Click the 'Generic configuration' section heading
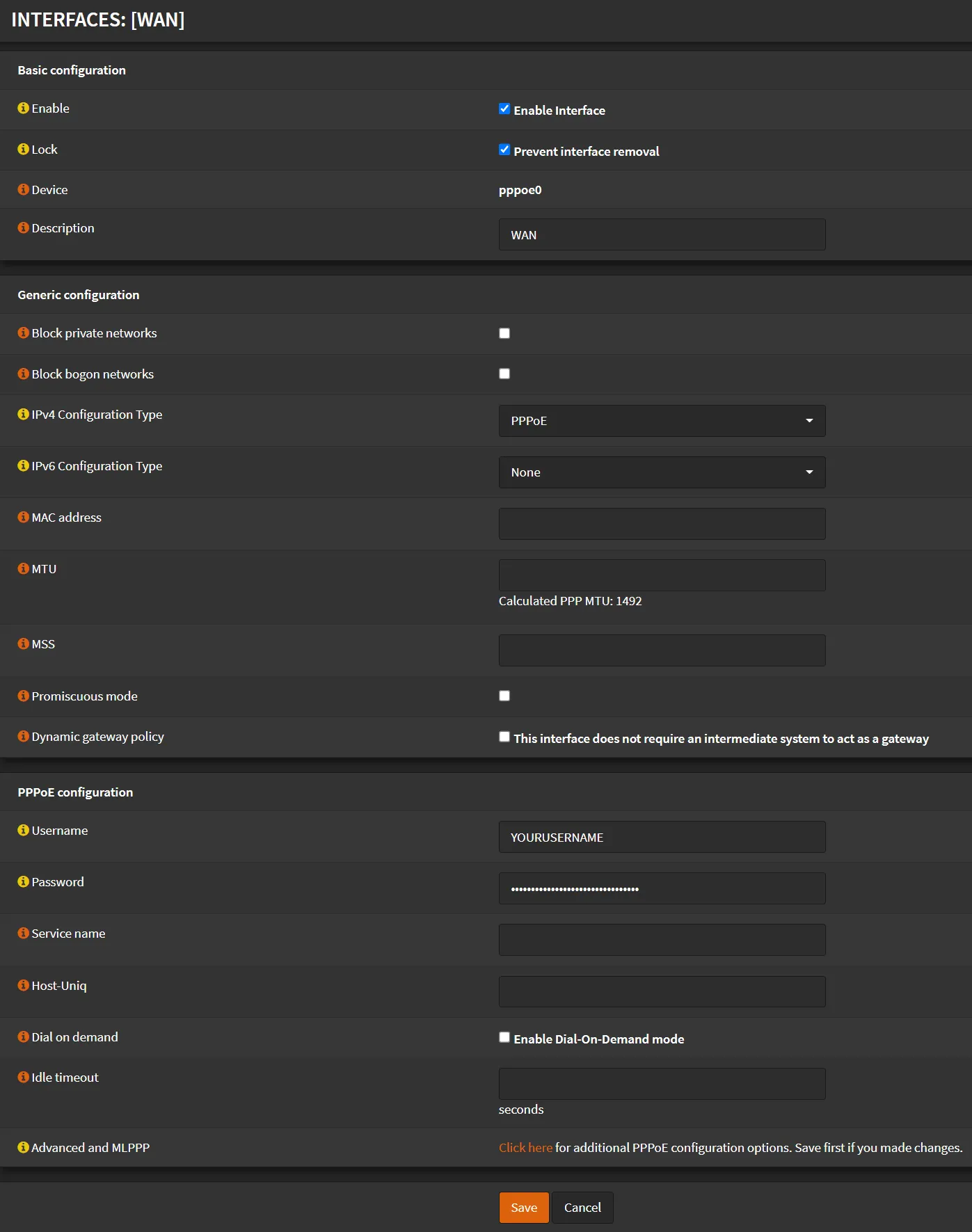 tap(79, 295)
